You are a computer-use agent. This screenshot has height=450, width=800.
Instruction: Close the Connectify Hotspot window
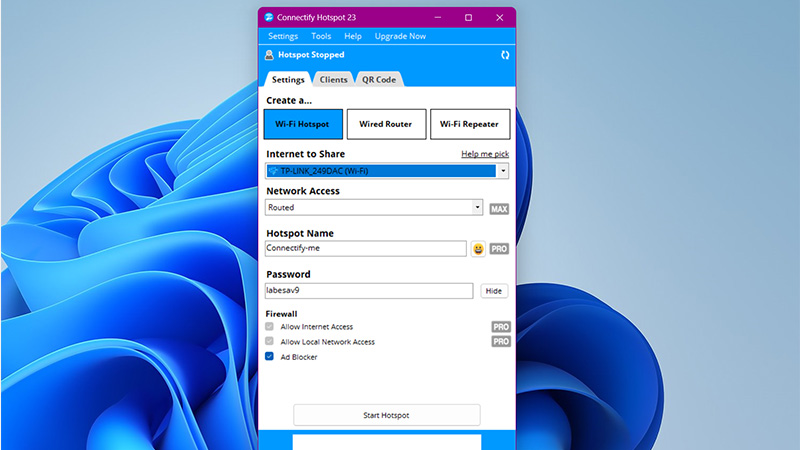point(499,17)
